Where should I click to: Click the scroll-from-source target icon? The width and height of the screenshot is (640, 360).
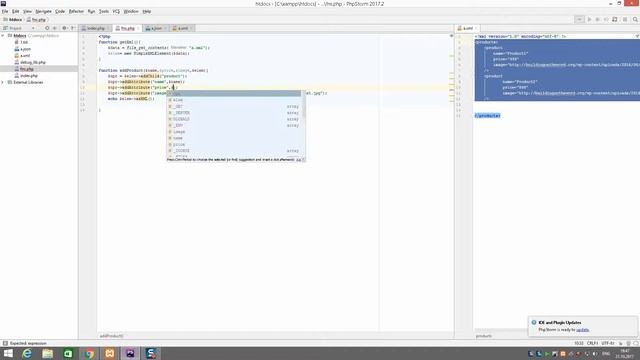pos(47,28)
